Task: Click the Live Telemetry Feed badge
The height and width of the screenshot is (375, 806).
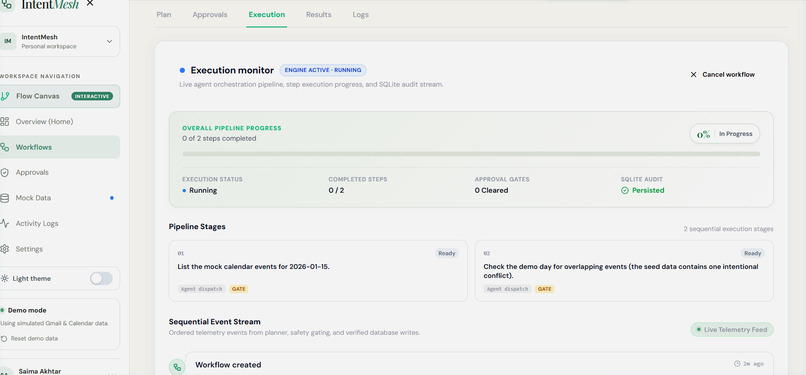Action: (732, 330)
